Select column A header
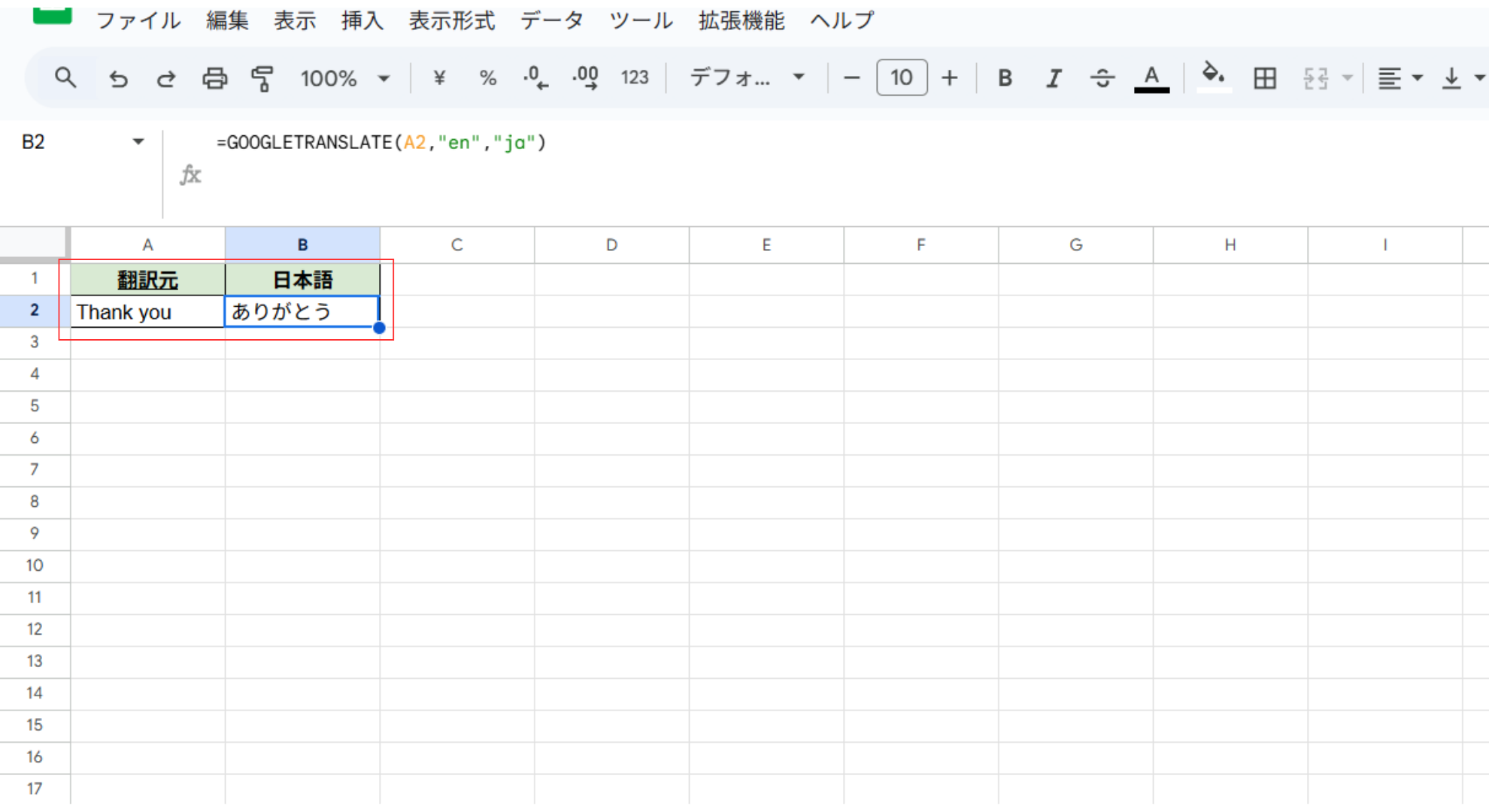 [x=147, y=245]
